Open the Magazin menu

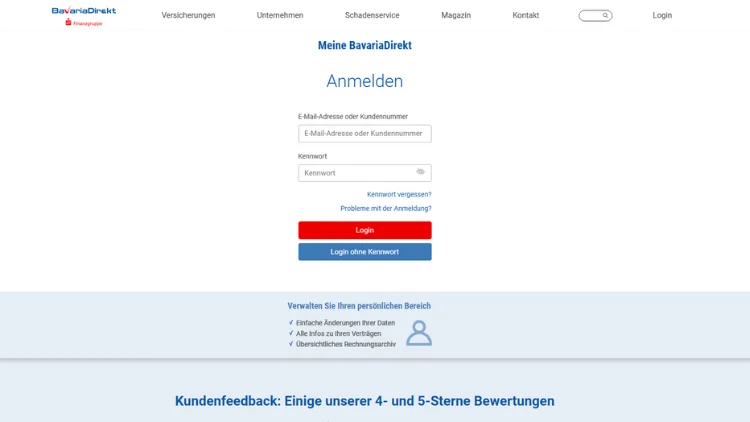click(x=456, y=15)
